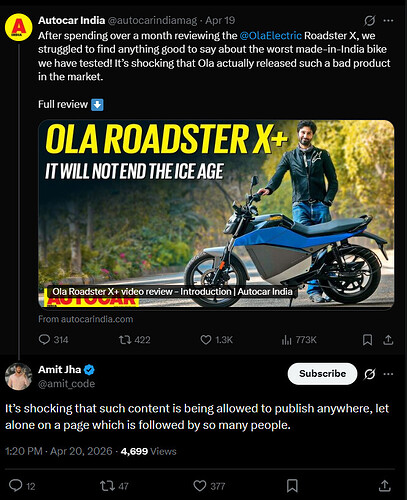Screen dimensions: 407x500
Task: Share the Autocar India post
Action: point(388,340)
